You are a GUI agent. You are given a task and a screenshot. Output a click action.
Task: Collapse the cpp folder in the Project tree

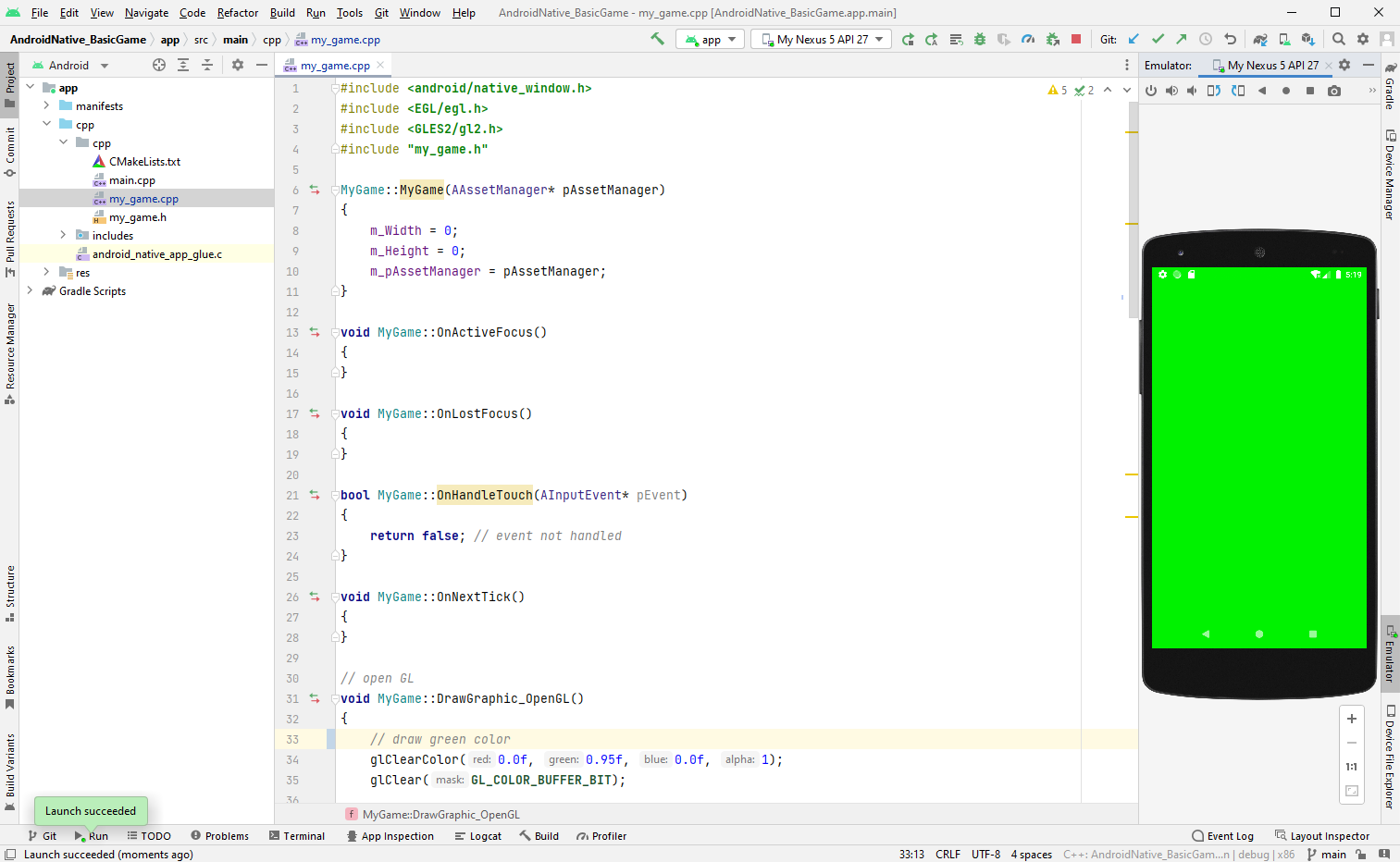point(47,124)
